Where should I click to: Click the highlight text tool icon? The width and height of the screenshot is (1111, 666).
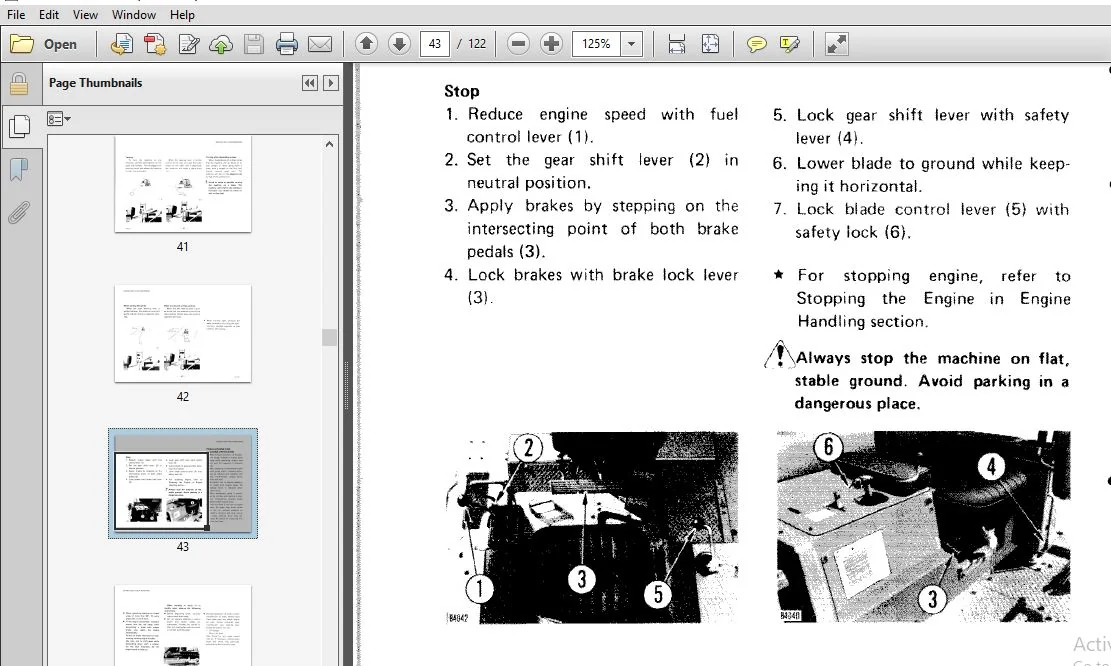[x=789, y=44]
